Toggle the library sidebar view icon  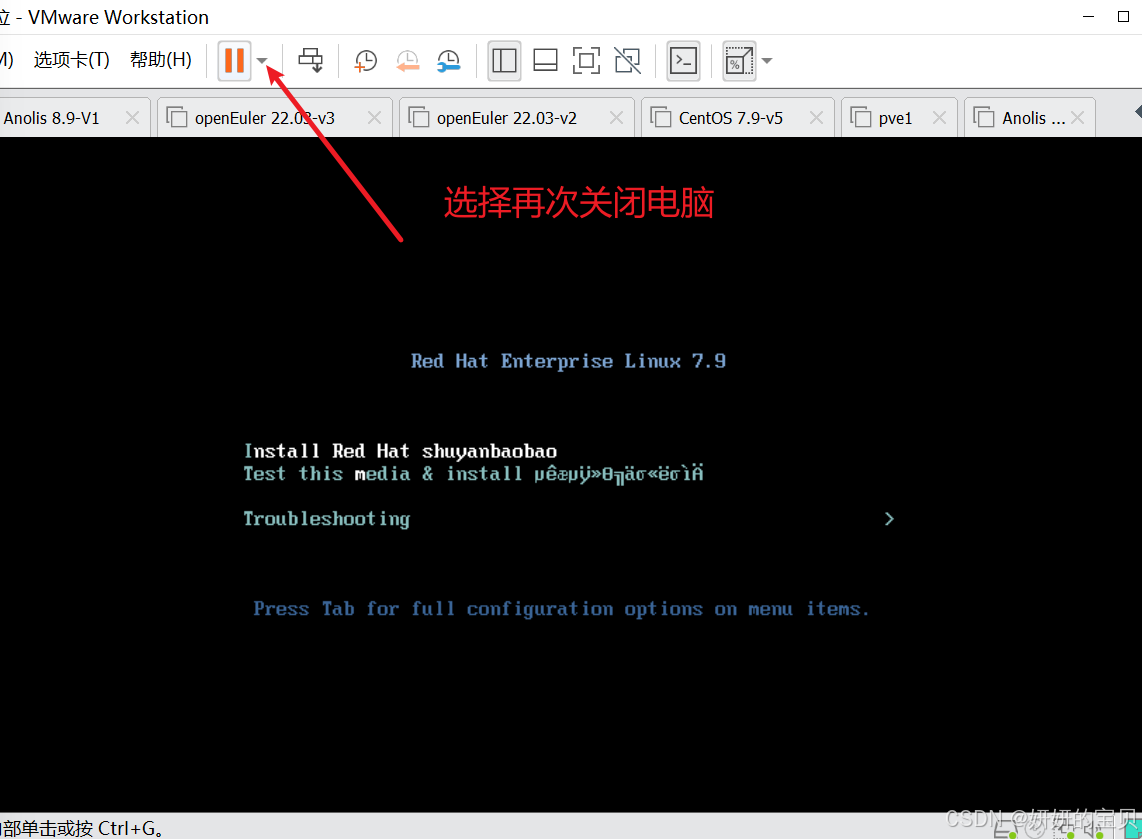click(504, 60)
